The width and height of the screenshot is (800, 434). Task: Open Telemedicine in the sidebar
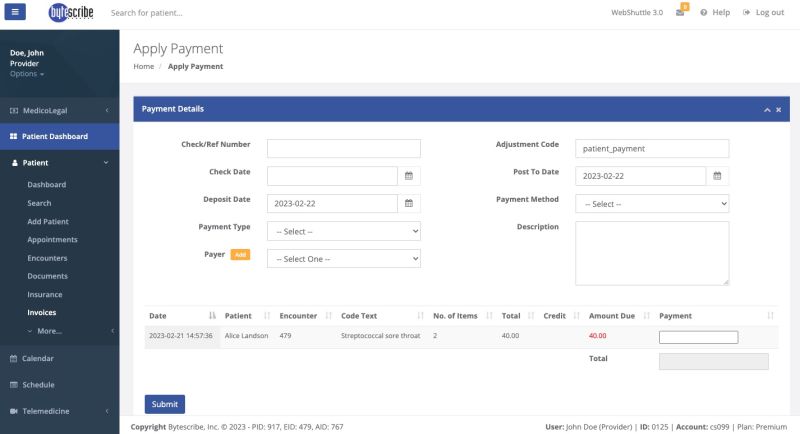[x=59, y=411]
